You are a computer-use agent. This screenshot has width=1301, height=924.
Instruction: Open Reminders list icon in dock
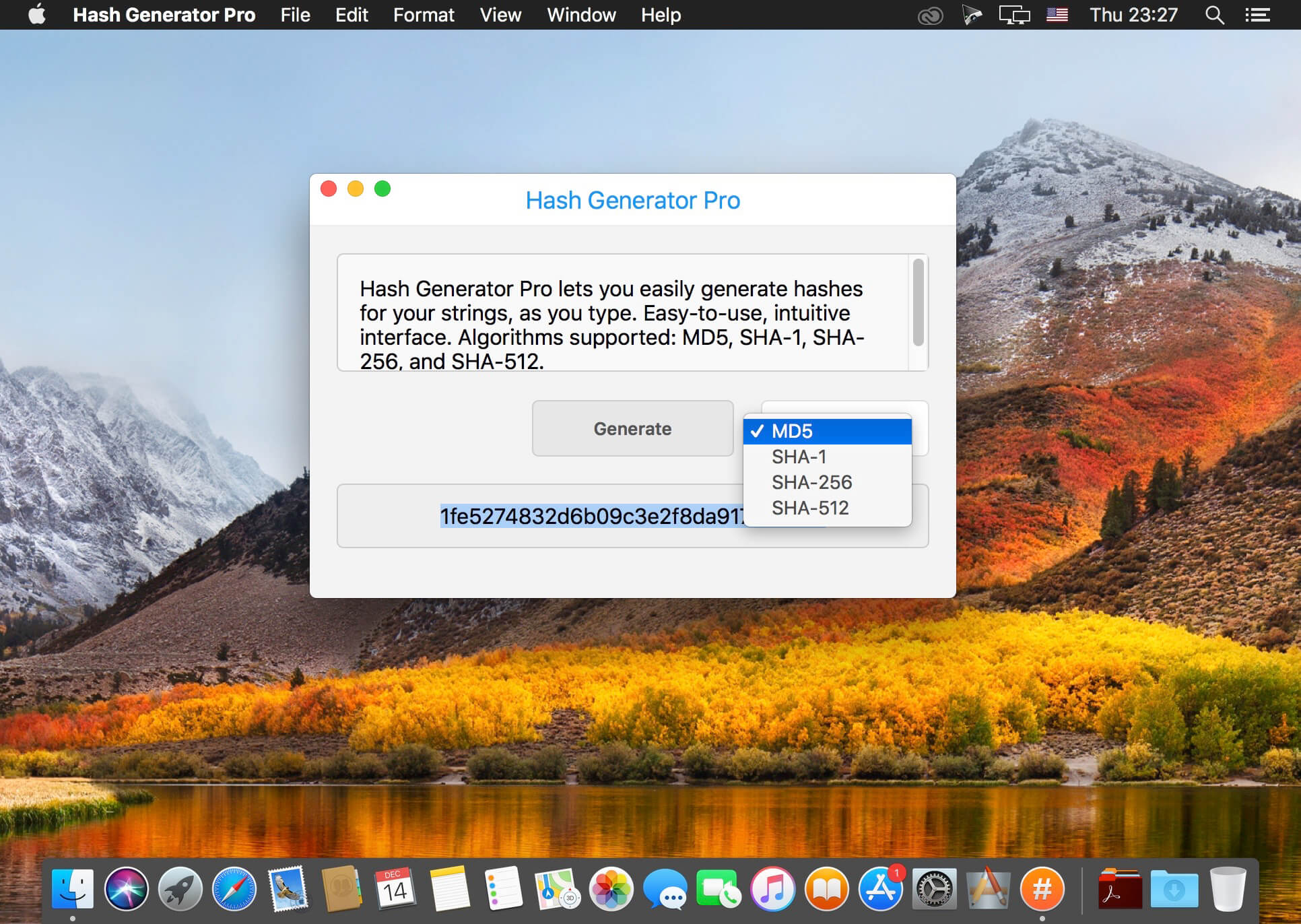(x=503, y=889)
